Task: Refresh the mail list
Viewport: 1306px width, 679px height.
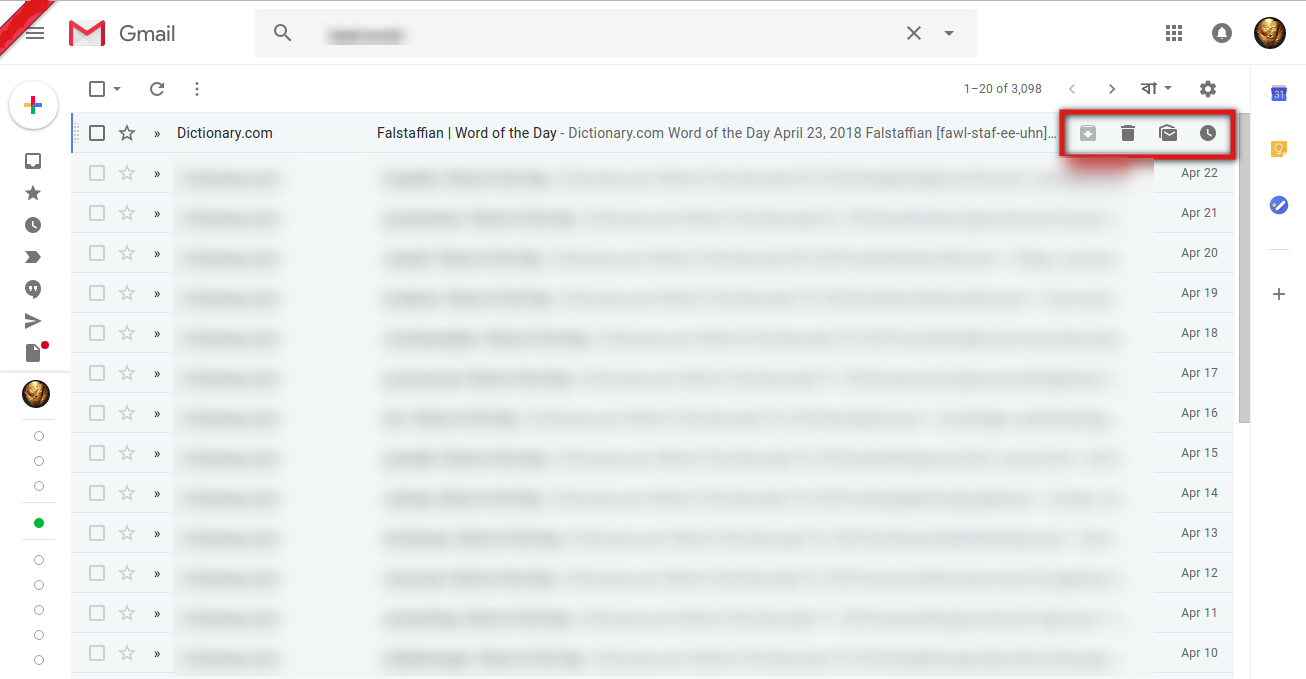Action: click(x=157, y=89)
